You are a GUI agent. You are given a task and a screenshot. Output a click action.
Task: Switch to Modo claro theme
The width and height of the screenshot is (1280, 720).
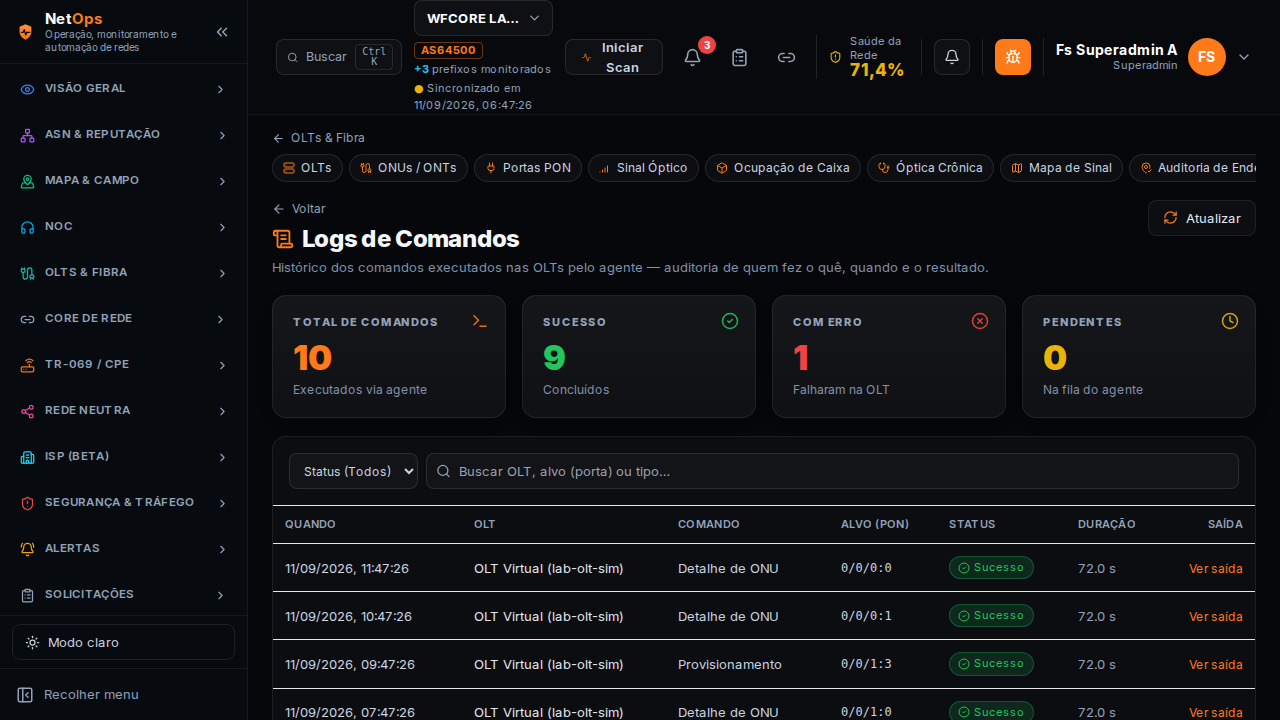pyautogui.click(x=123, y=642)
